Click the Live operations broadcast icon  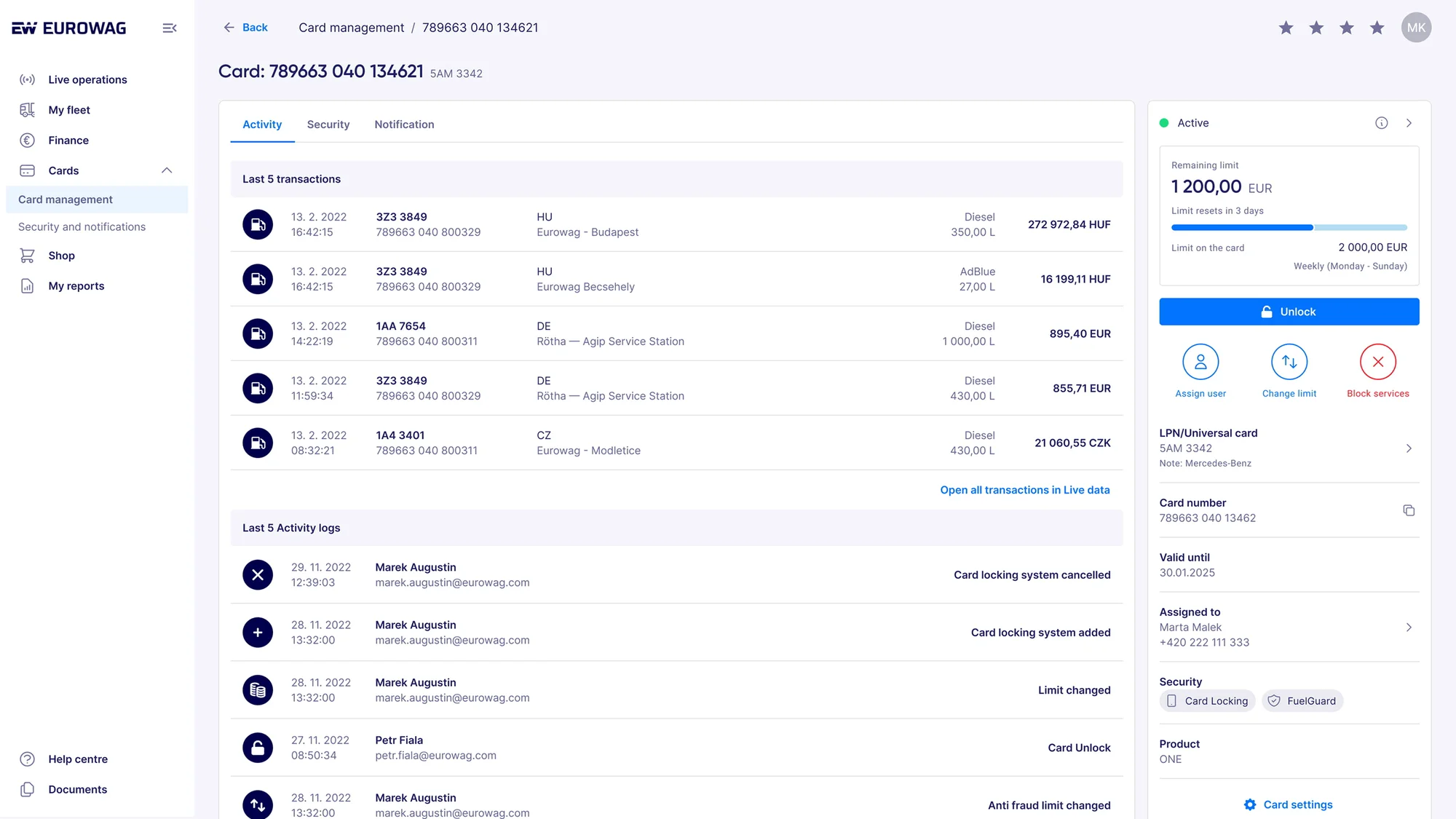(27, 79)
